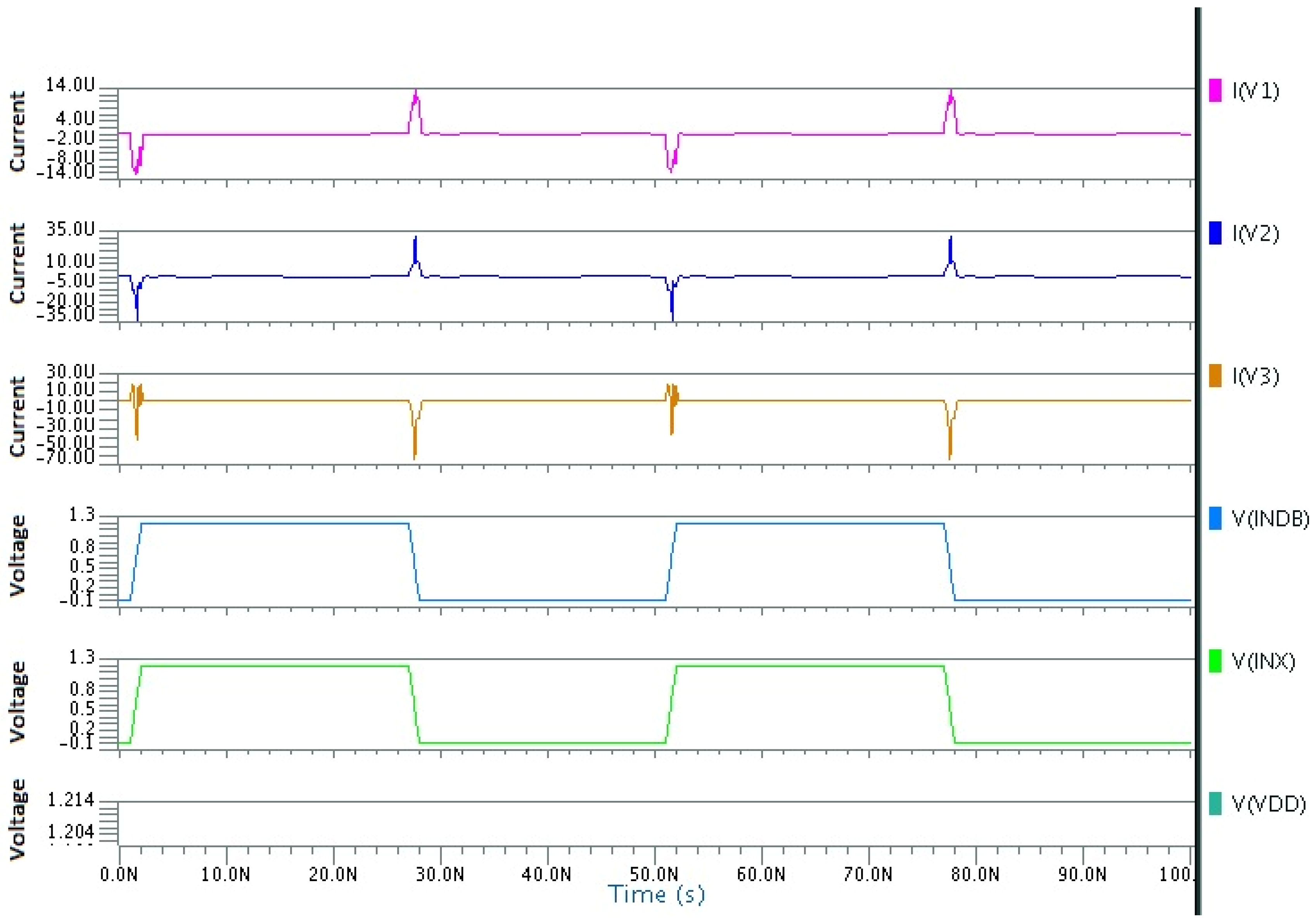
Task: Click the Time (s) axis title
Action: [656, 895]
